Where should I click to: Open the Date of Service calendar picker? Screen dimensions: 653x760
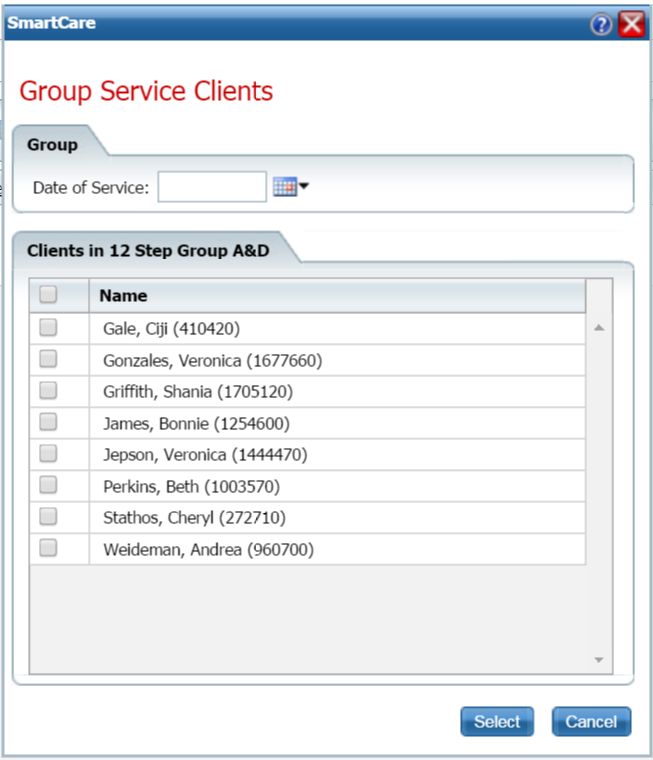pos(289,187)
